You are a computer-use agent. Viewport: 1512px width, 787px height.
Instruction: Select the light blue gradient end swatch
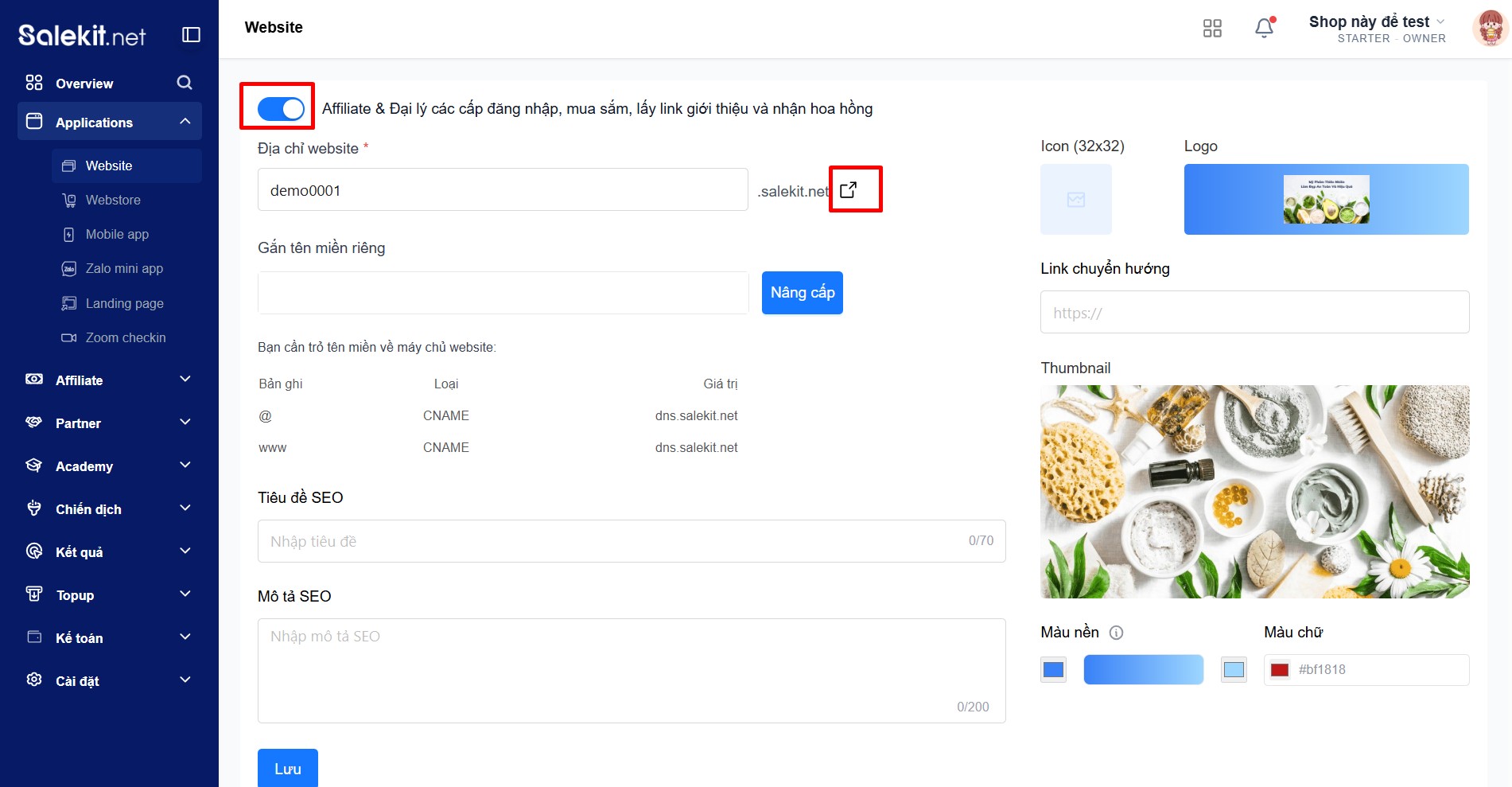pos(1234,670)
